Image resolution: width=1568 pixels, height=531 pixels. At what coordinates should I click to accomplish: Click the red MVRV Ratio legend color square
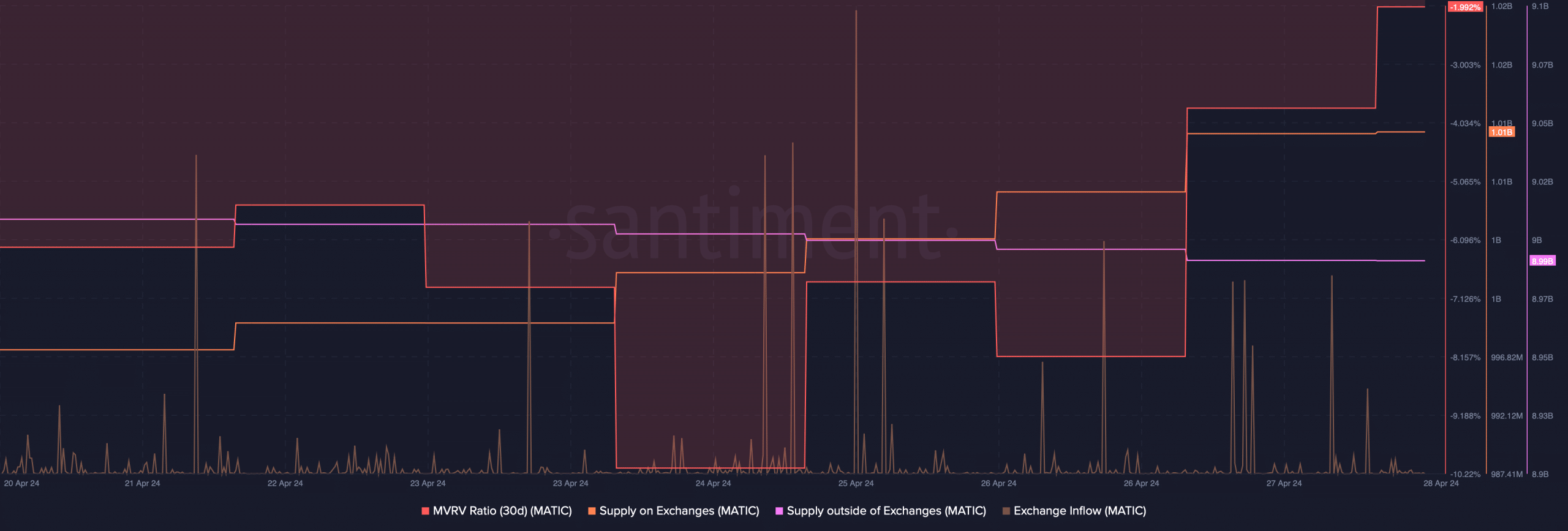click(425, 511)
